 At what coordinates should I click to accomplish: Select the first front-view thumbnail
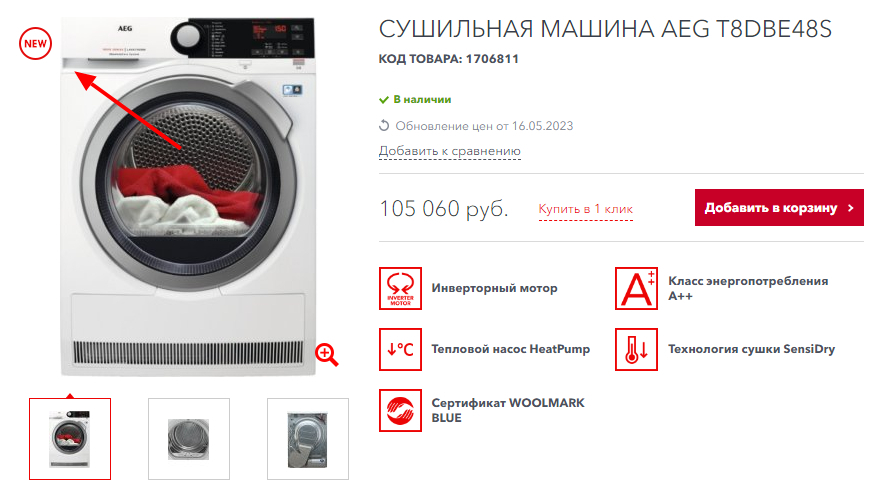pyautogui.click(x=70, y=439)
